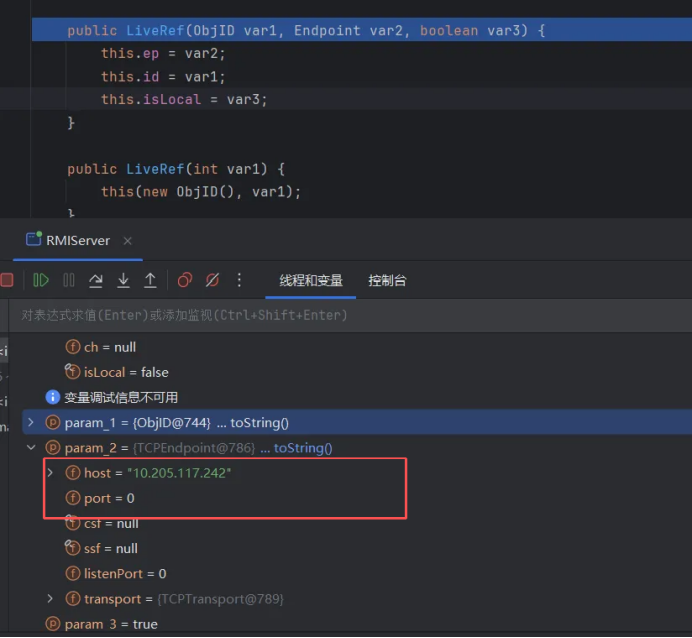
Task: Select the RMIServer debug session tab
Action: (x=77, y=241)
